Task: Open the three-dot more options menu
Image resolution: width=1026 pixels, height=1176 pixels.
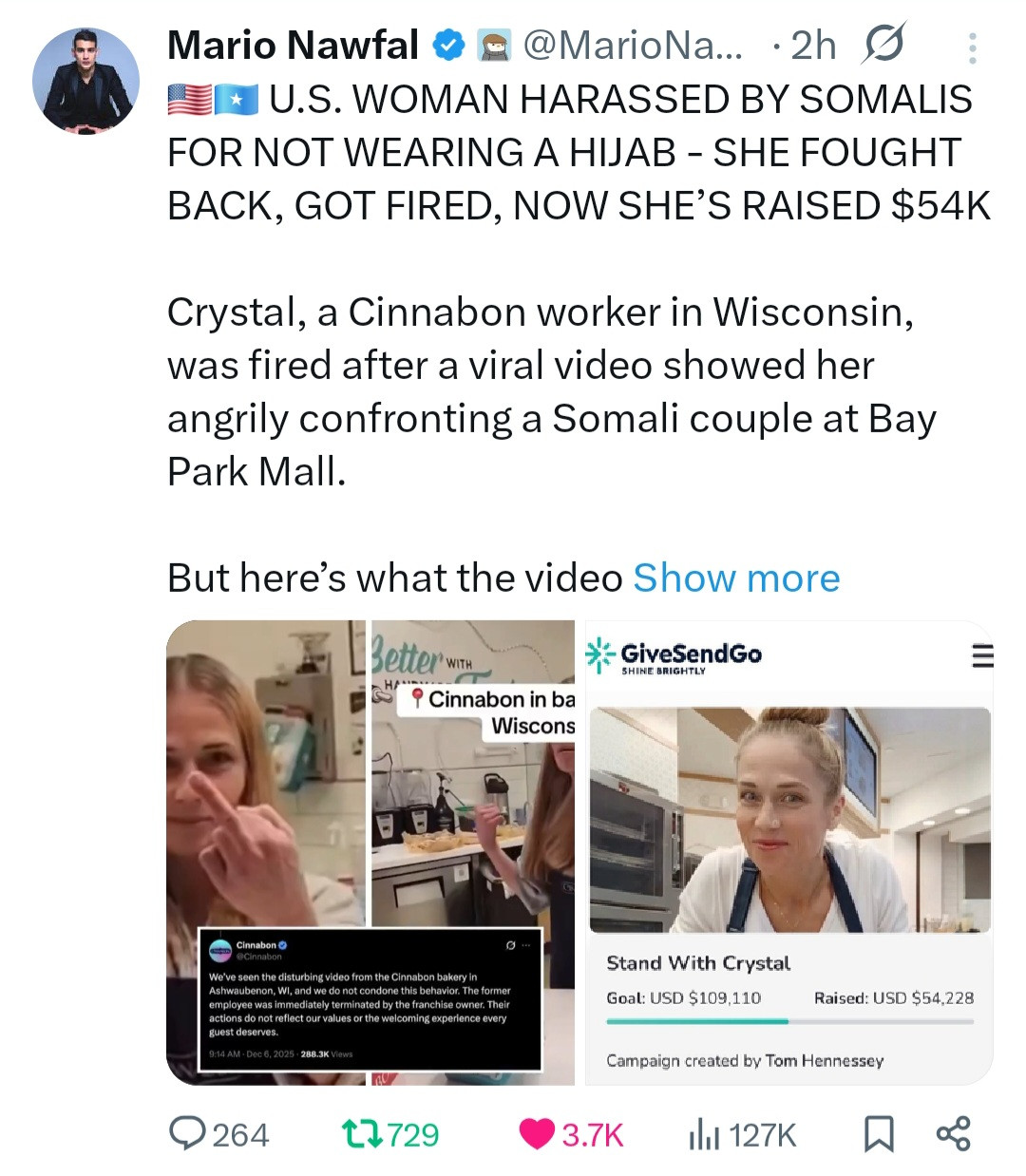Action: tap(972, 47)
